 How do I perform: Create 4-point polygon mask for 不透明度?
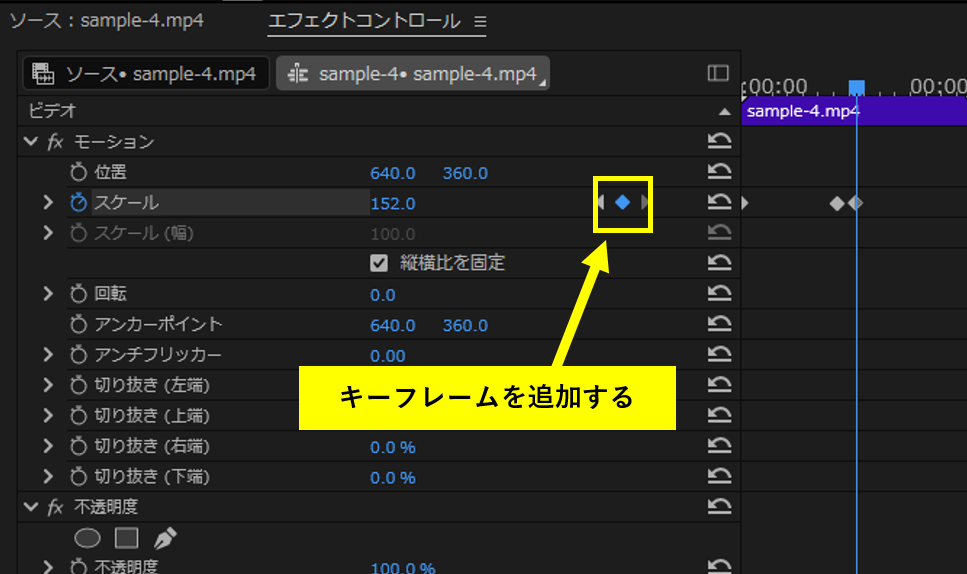click(126, 538)
